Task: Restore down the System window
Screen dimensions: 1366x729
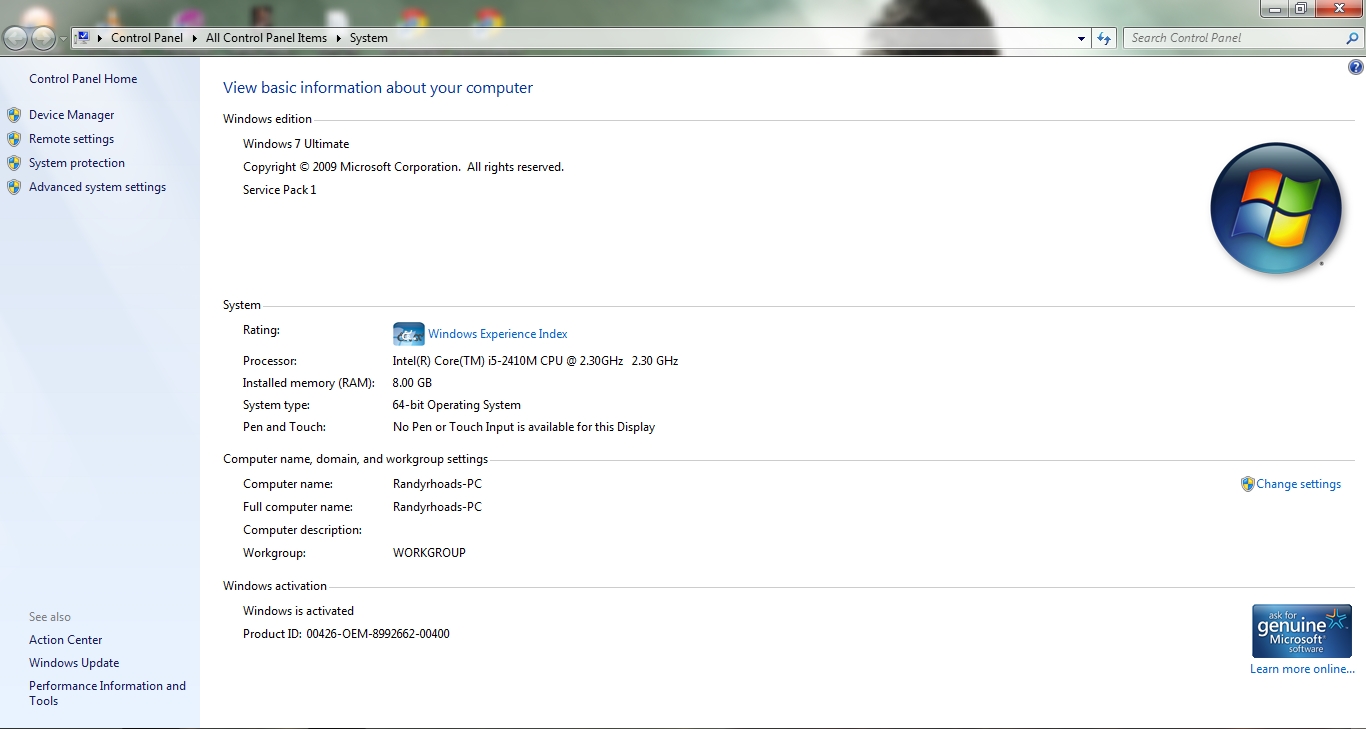Action: pos(1301,9)
